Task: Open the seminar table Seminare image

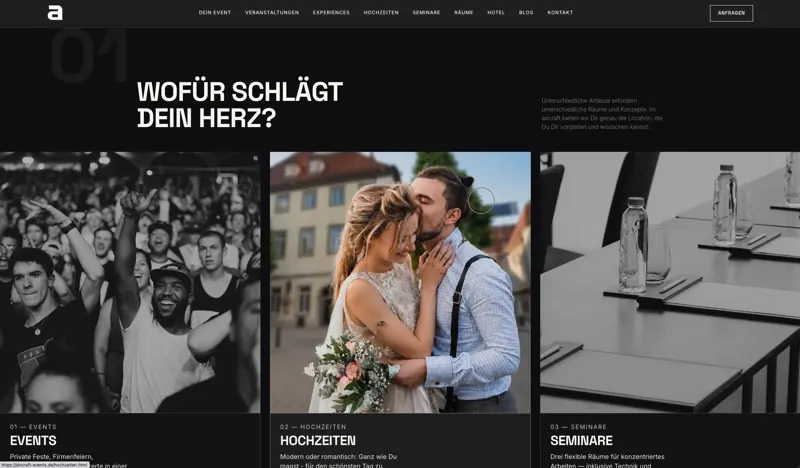Action: coord(670,282)
